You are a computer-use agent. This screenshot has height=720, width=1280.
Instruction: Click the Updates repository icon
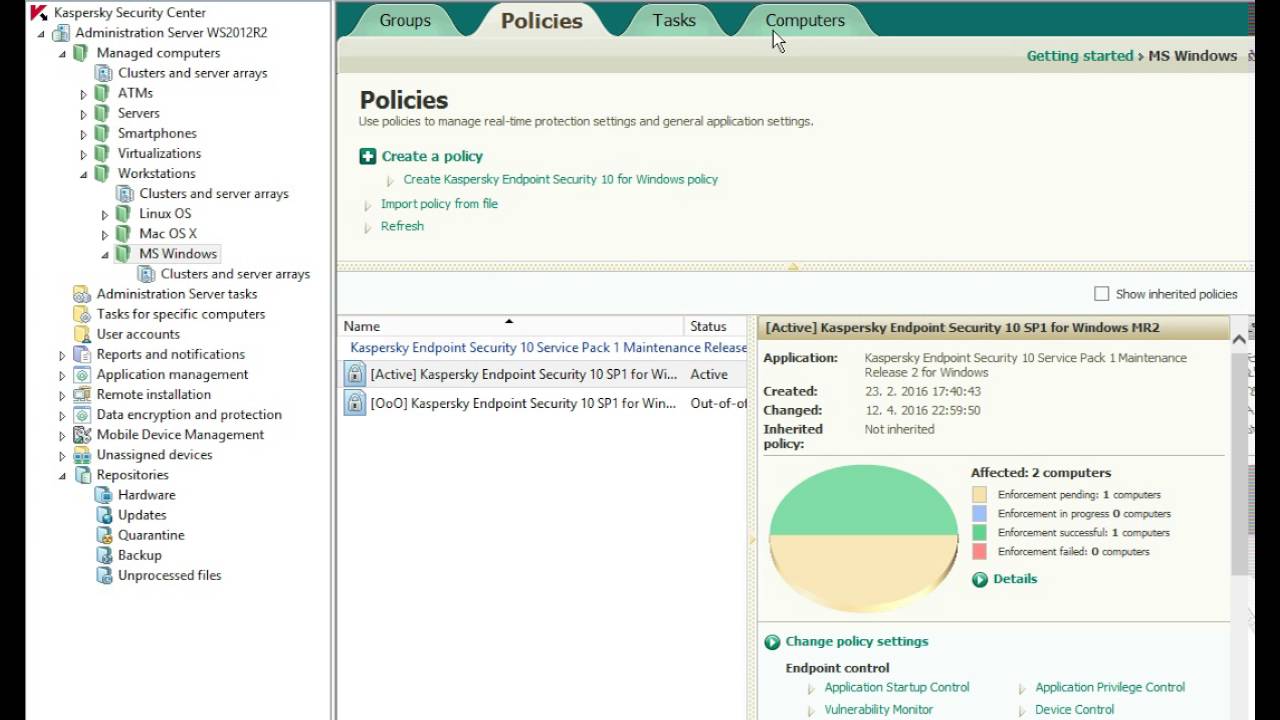coord(104,515)
